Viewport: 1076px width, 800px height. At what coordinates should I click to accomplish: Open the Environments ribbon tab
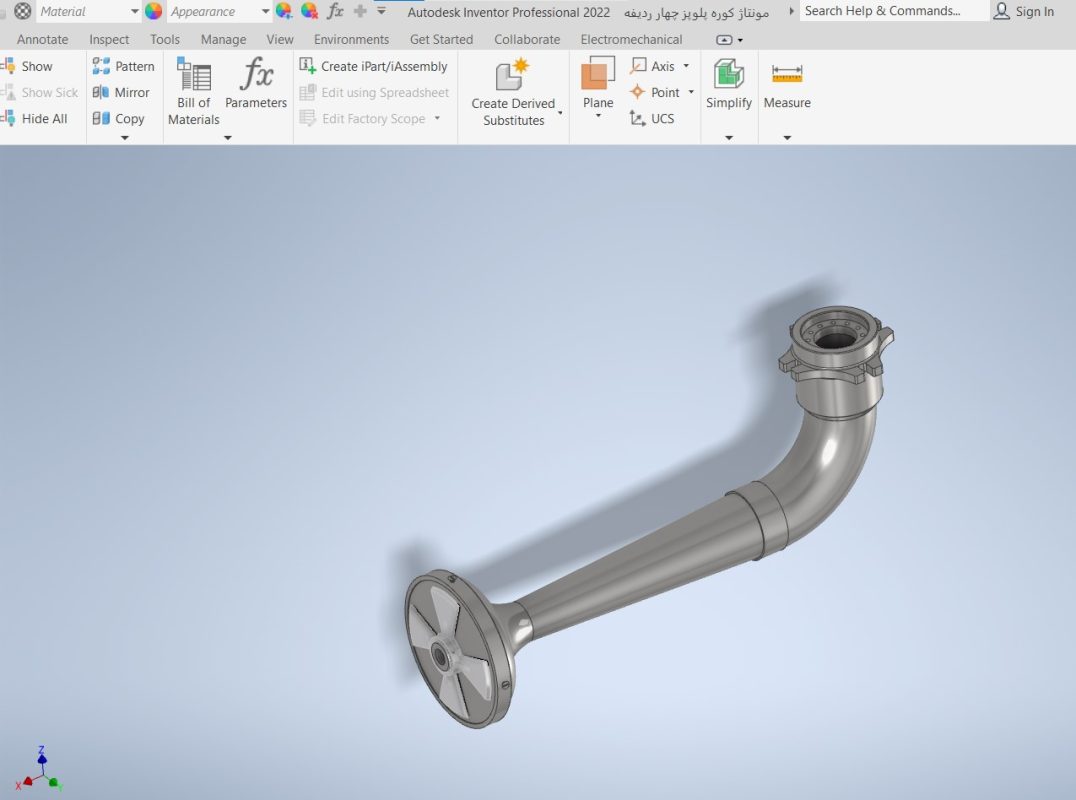(351, 39)
